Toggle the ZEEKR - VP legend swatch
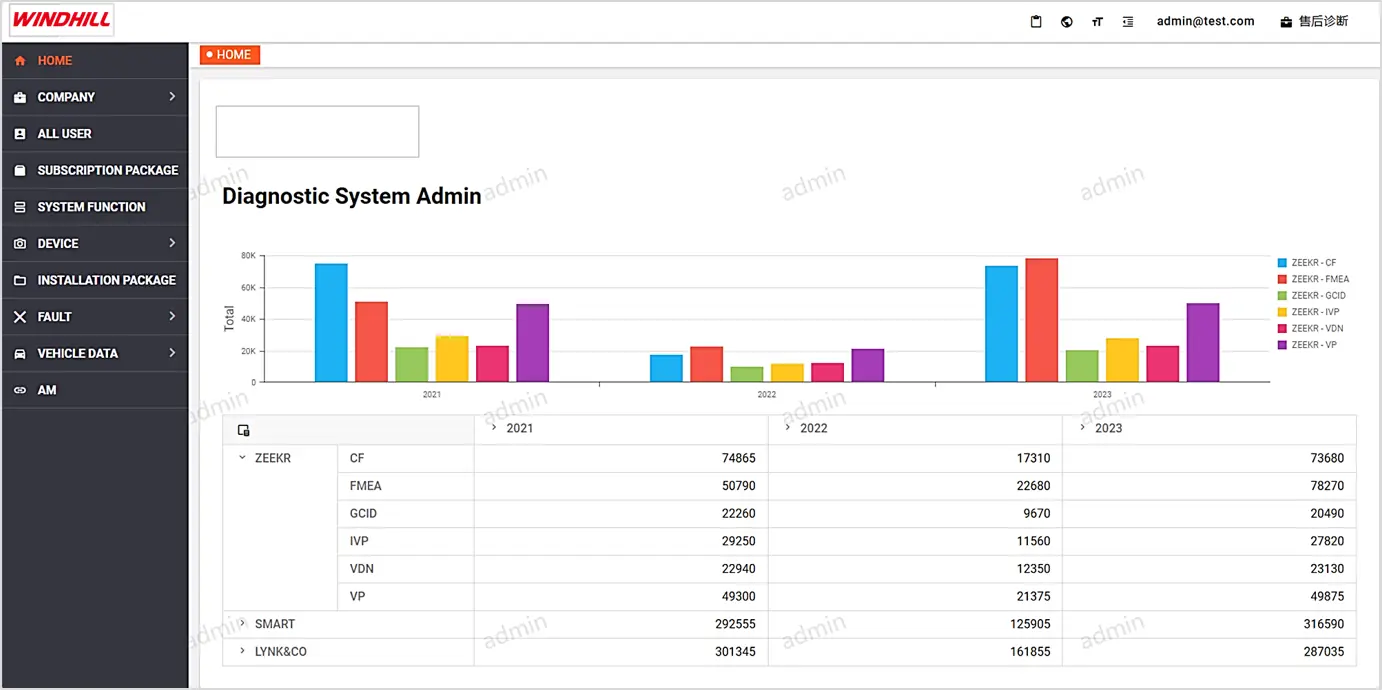Screen dimensions: 1382x690 coord(1282,345)
